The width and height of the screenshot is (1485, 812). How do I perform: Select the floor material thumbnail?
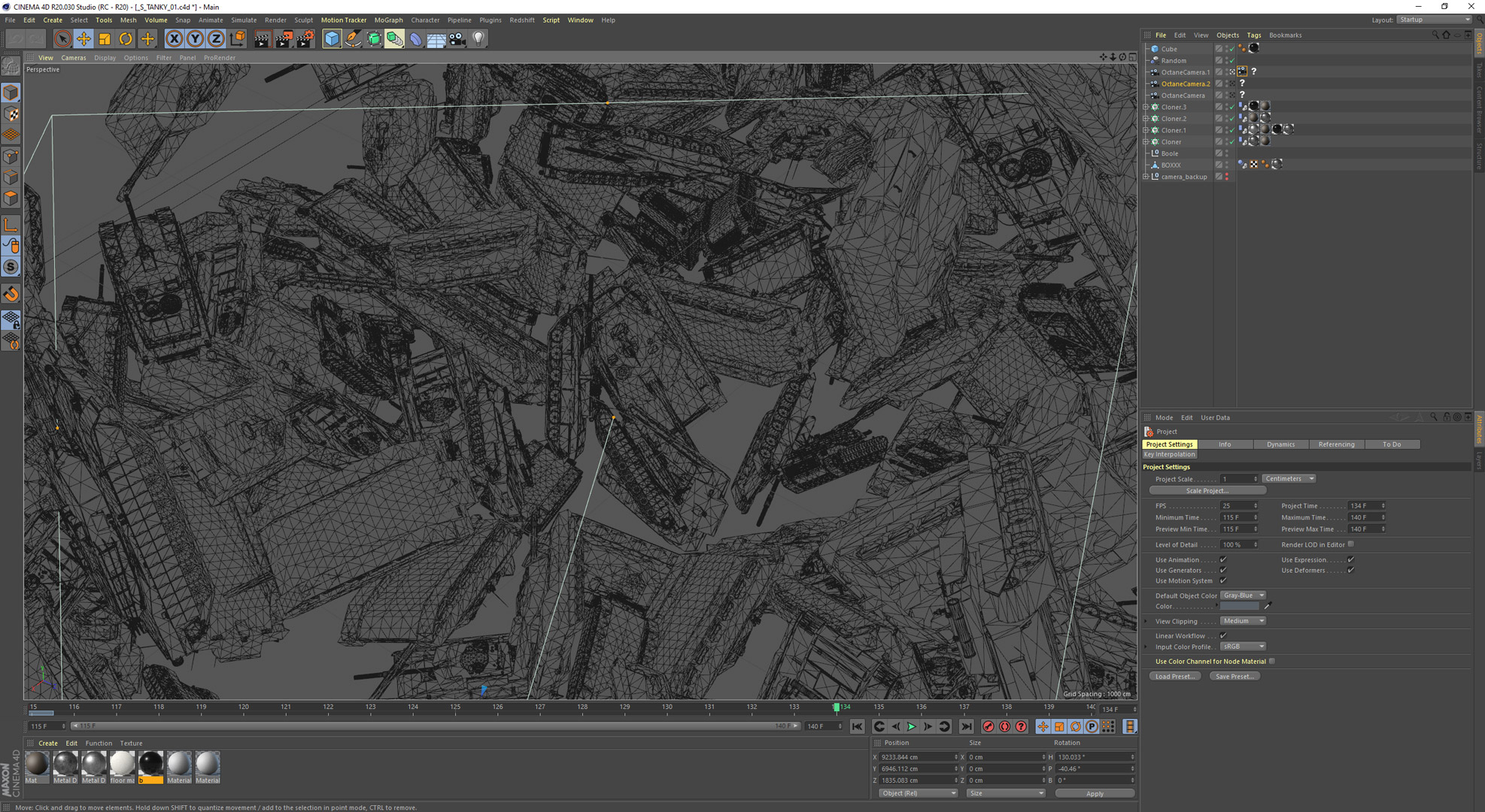point(122,765)
